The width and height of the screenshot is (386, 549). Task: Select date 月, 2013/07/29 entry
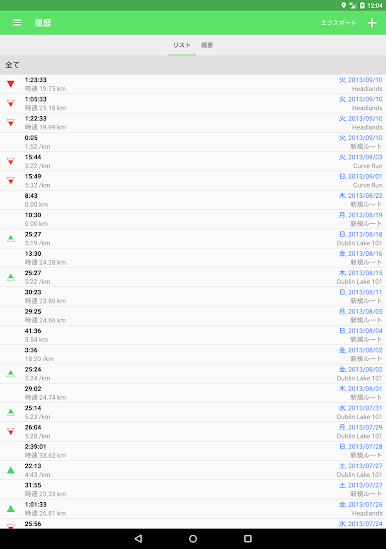click(360, 427)
